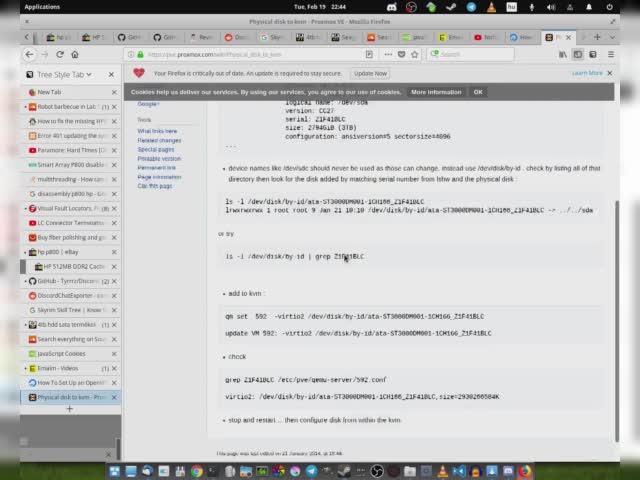This screenshot has height=480, width=640.
Task: Switch to Smart Array P800 tab
Action: (x=70, y=165)
